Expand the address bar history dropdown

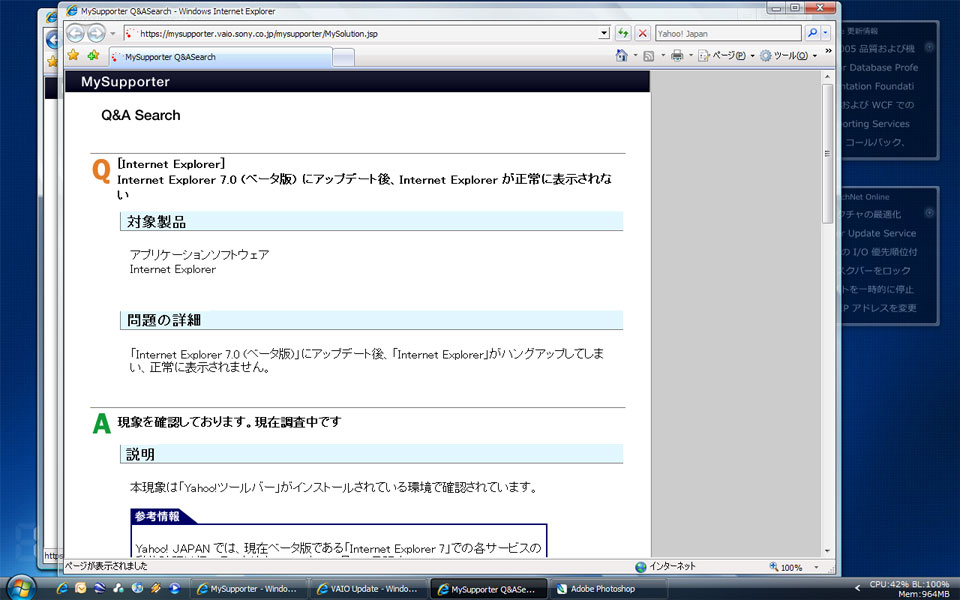[604, 34]
